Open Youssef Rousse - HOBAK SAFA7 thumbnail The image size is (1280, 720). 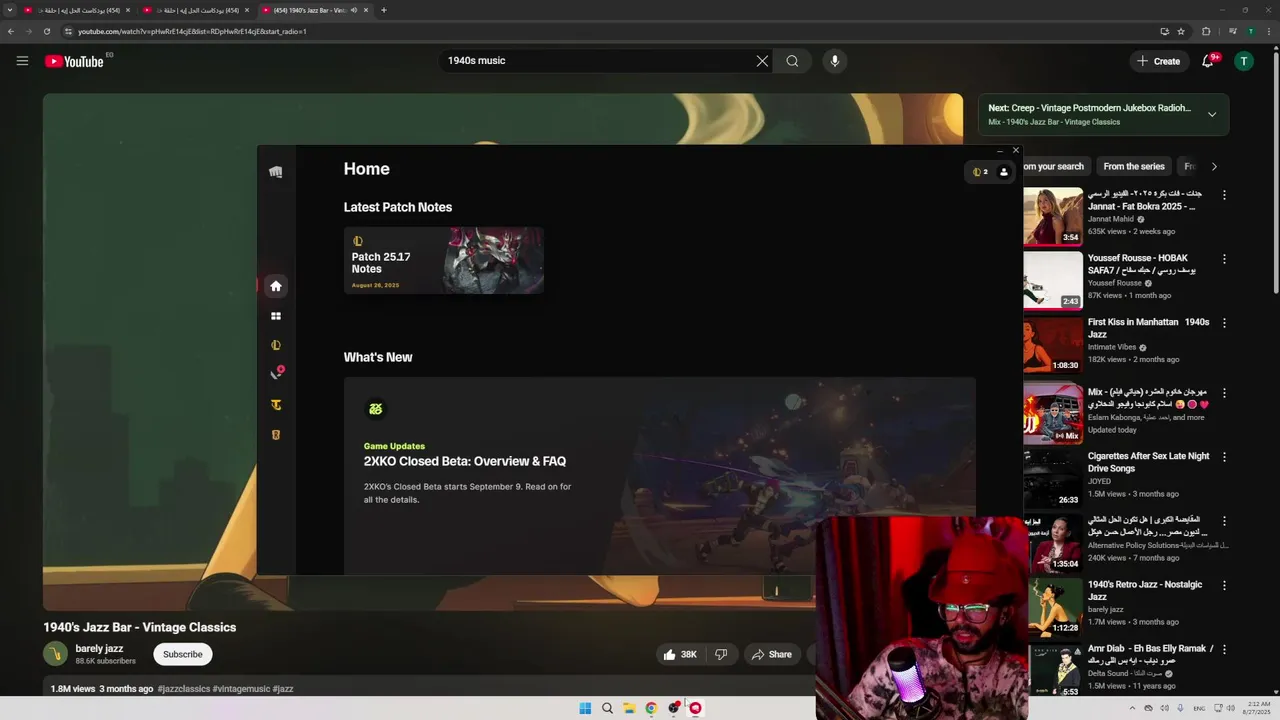1053,281
